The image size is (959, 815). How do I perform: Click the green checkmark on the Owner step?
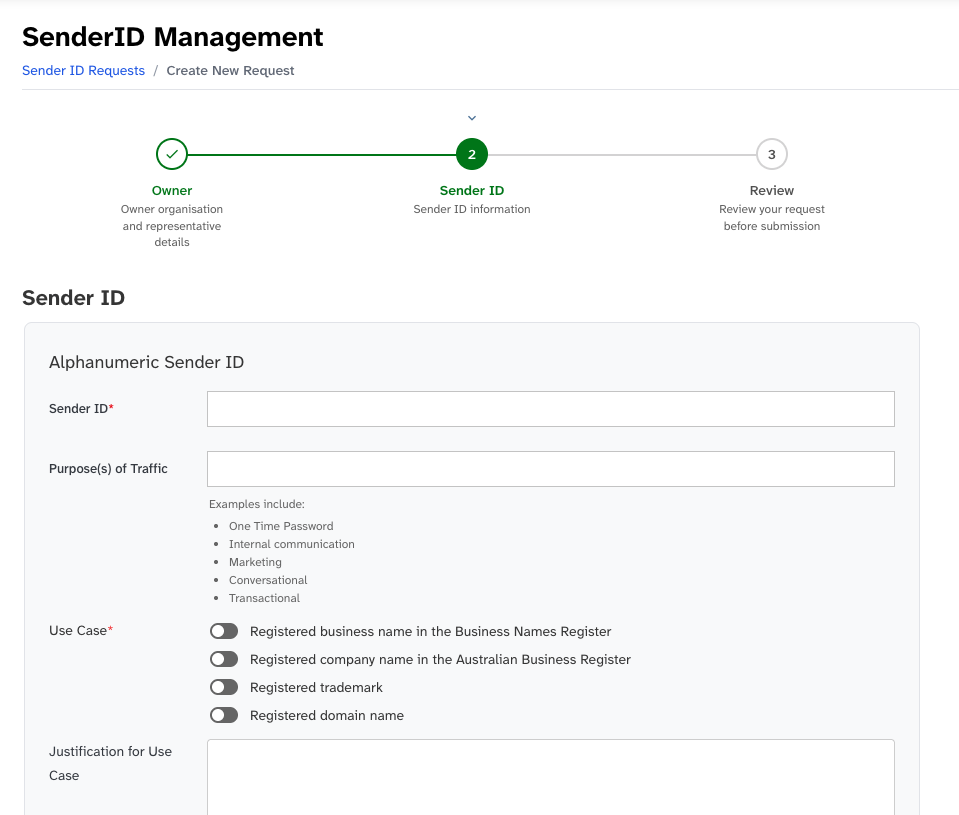tap(171, 154)
